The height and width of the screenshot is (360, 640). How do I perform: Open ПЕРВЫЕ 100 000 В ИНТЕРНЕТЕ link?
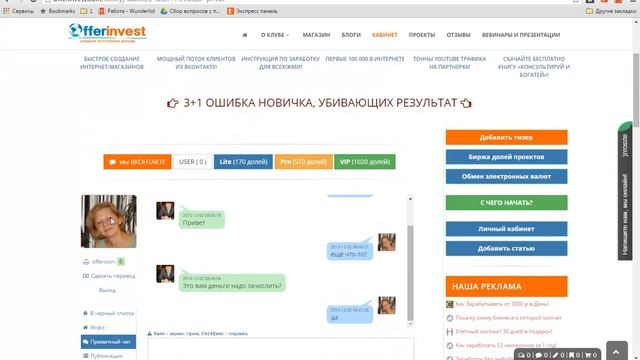coord(365,59)
